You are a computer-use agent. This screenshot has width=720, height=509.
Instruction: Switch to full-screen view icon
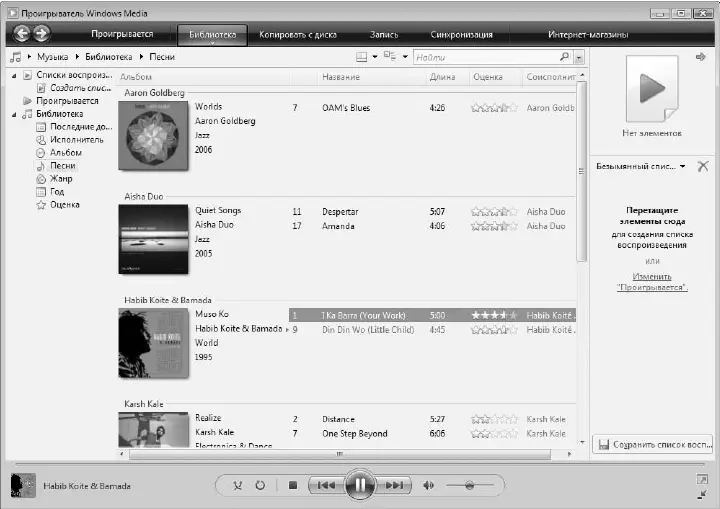[702, 479]
